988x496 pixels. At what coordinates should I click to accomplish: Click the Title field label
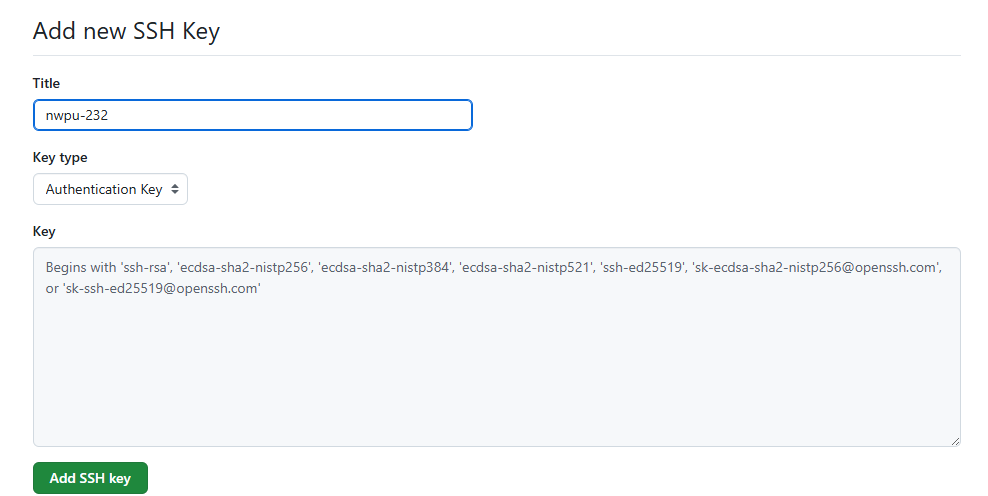[x=47, y=83]
